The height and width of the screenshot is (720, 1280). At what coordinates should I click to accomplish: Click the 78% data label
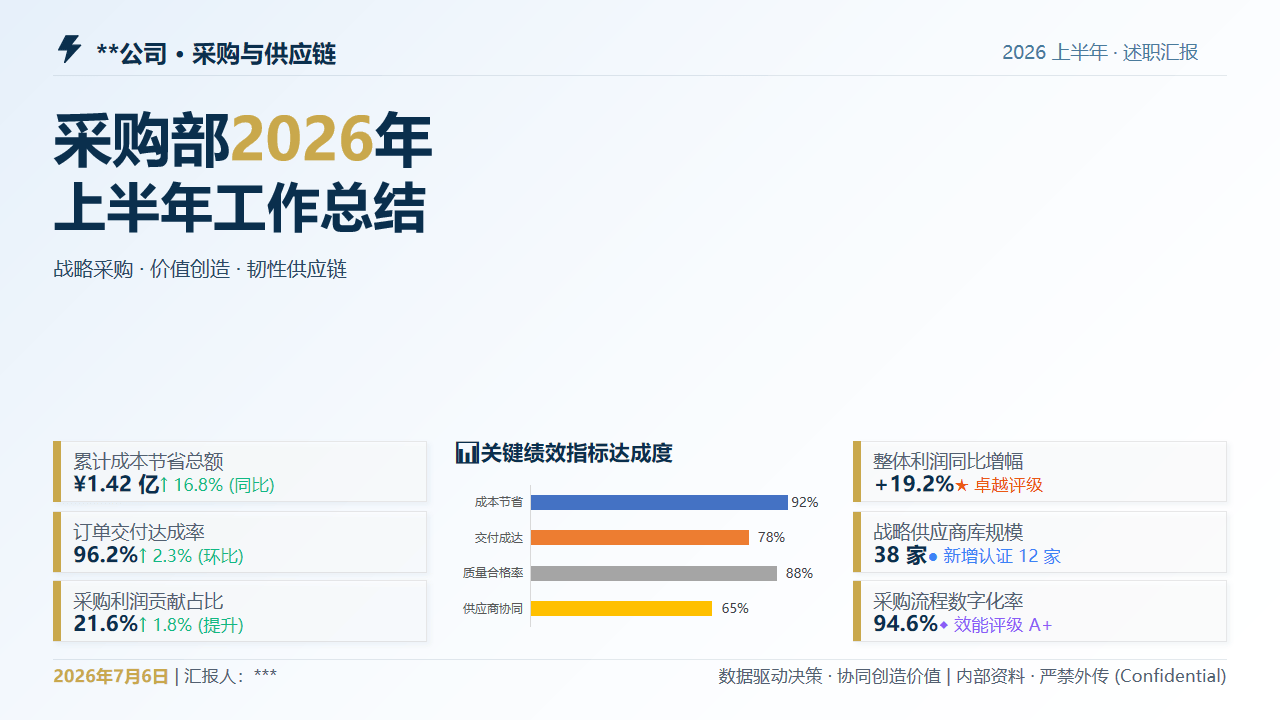pos(771,537)
